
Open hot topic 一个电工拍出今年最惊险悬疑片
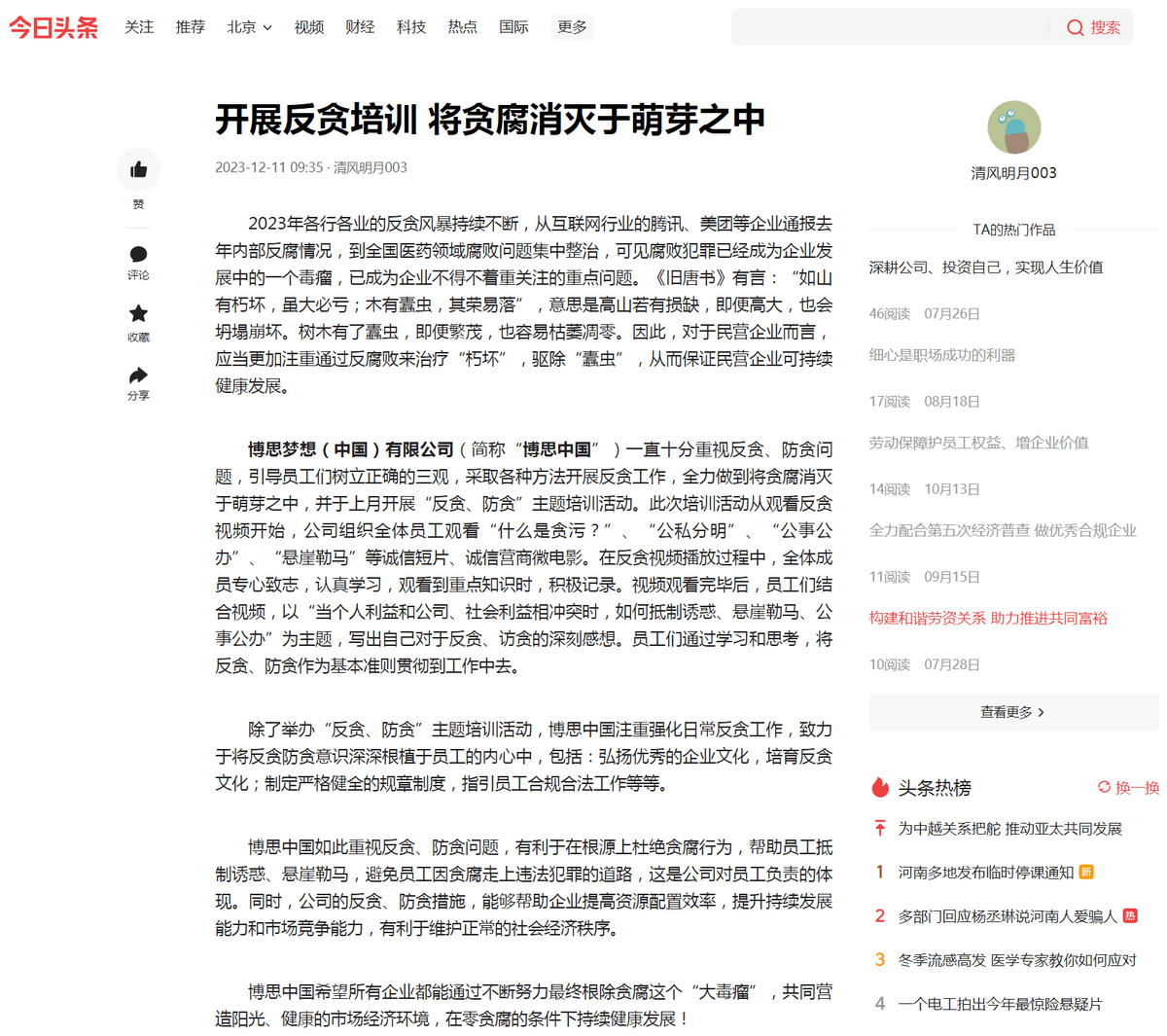coord(1000,1004)
